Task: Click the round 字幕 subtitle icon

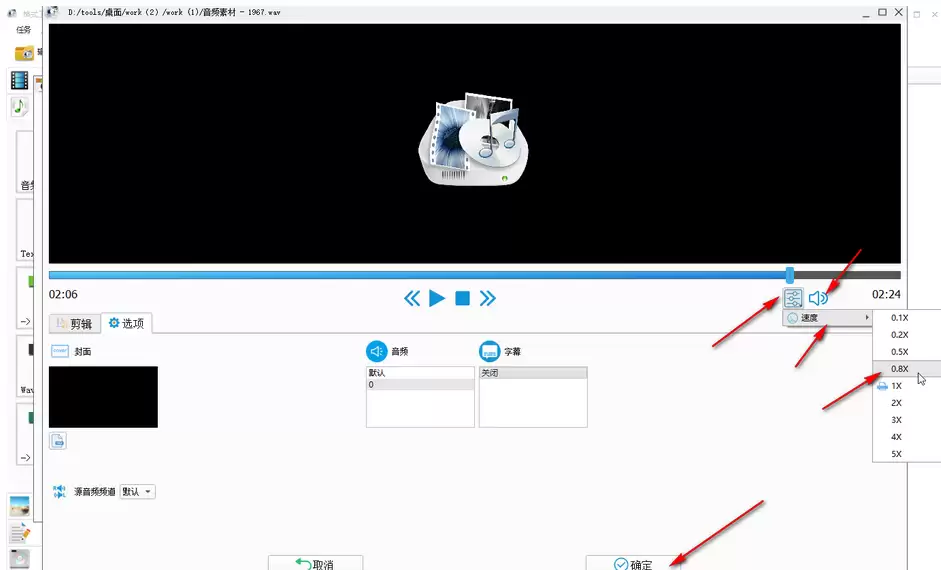Action: (490, 352)
